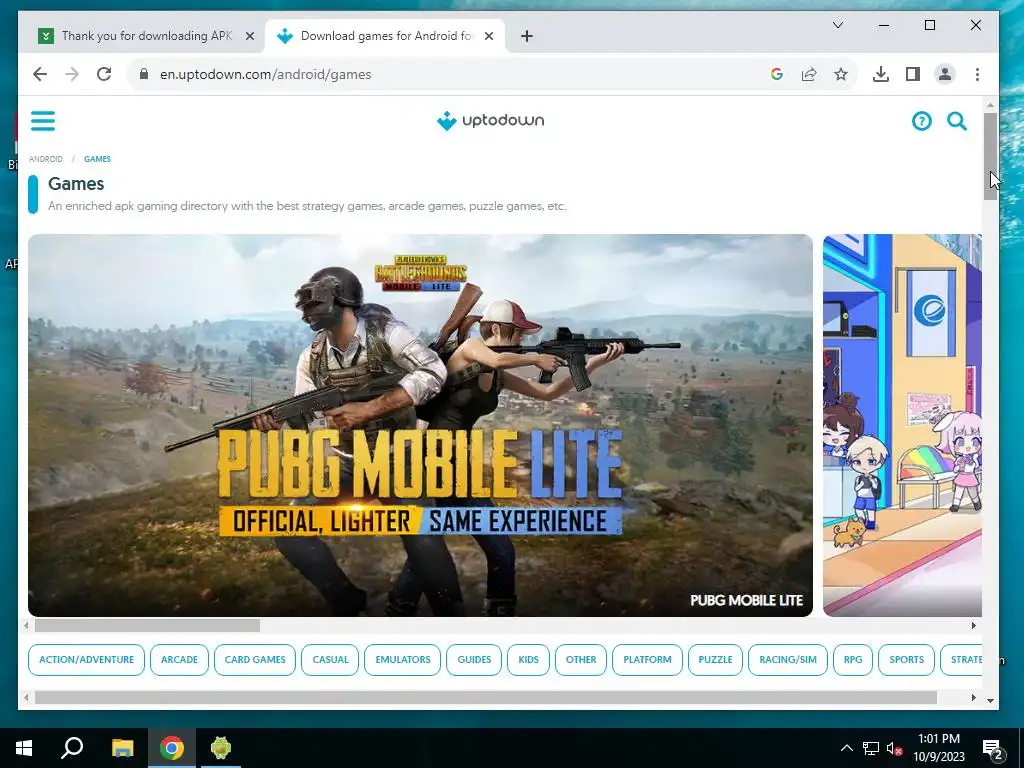Show hidden tray icons chevron
The width and height of the screenshot is (1024, 768).
846,748
